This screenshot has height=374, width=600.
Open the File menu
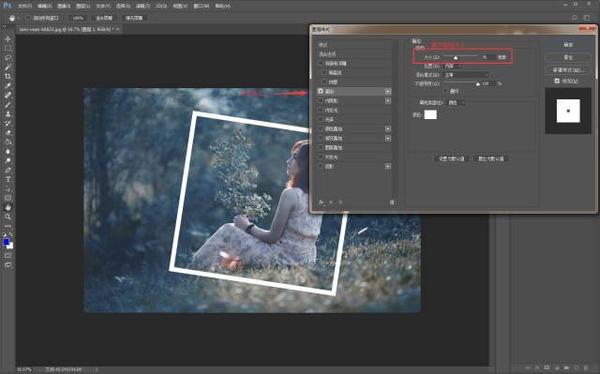click(x=25, y=6)
